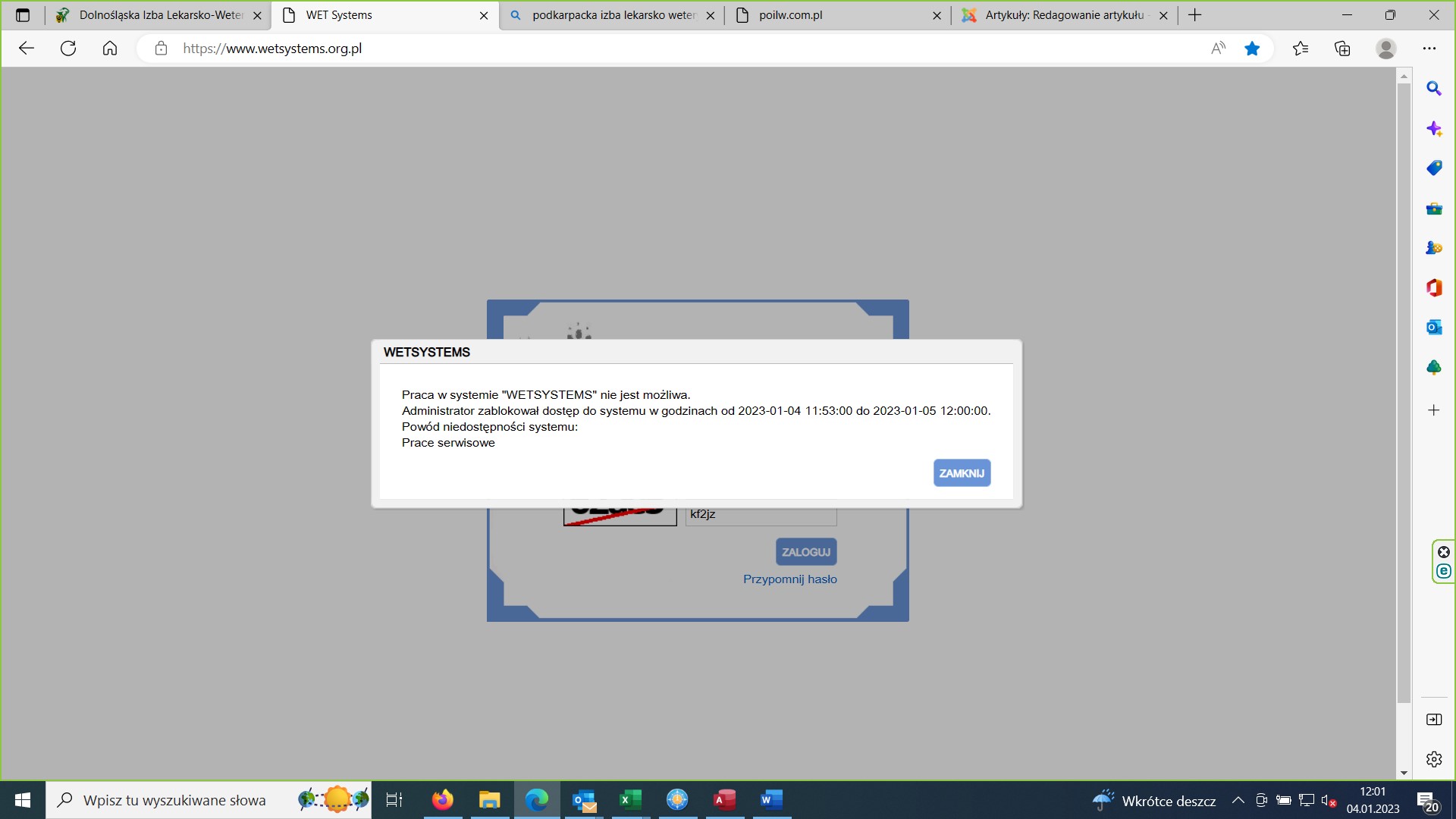Expand hidden system tray icons

click(x=1238, y=800)
